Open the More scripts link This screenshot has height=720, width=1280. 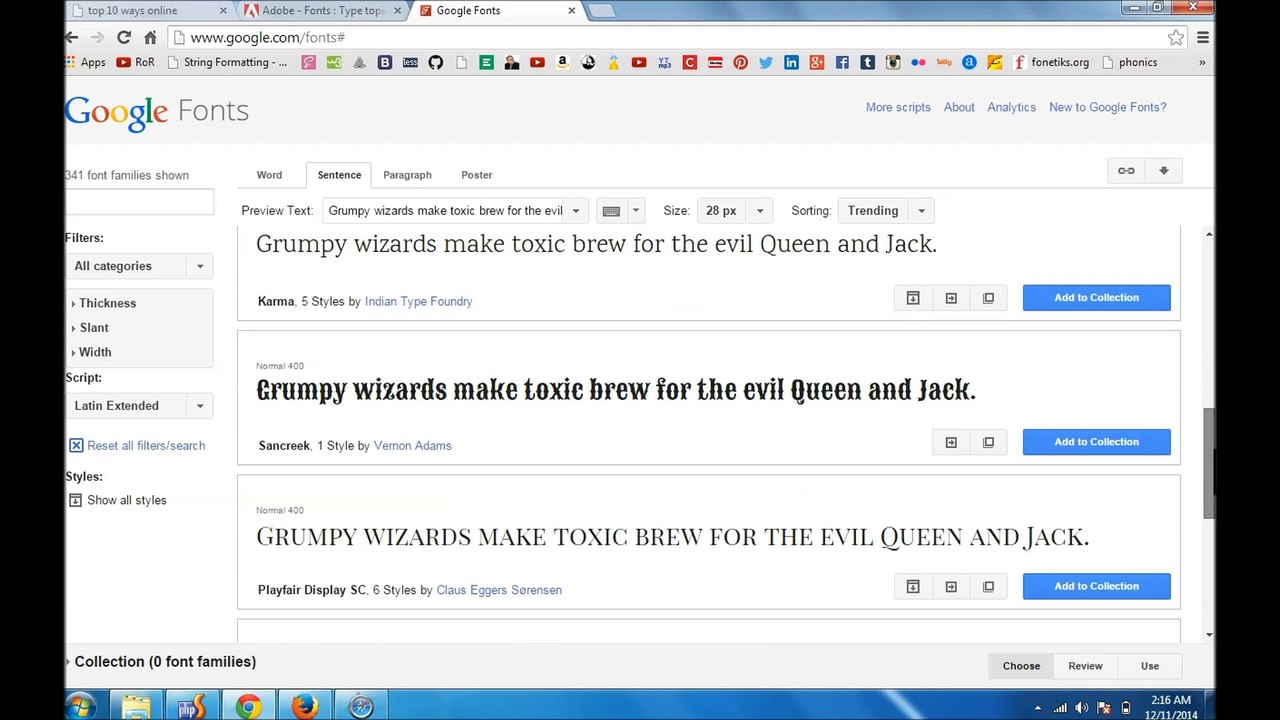(898, 107)
